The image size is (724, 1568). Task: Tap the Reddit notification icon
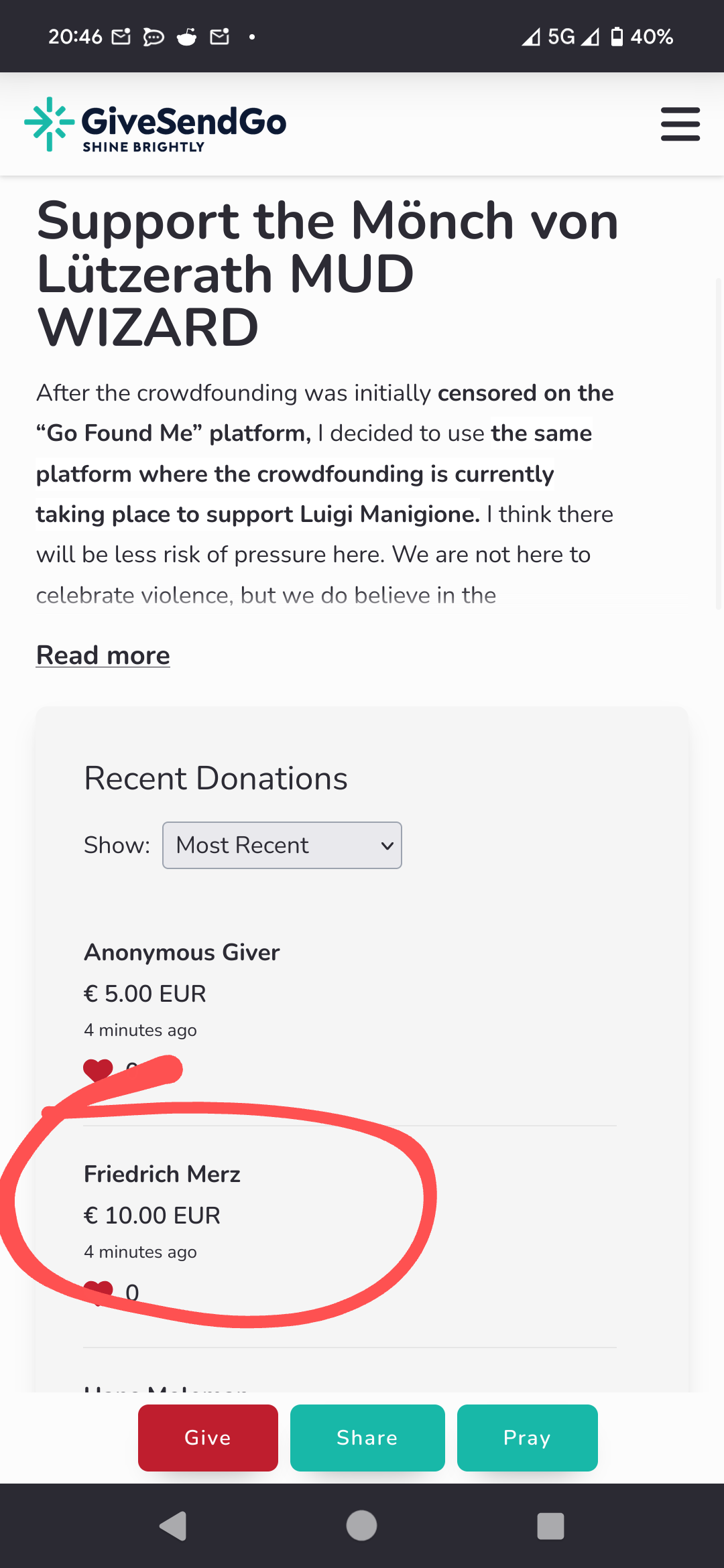click(187, 36)
